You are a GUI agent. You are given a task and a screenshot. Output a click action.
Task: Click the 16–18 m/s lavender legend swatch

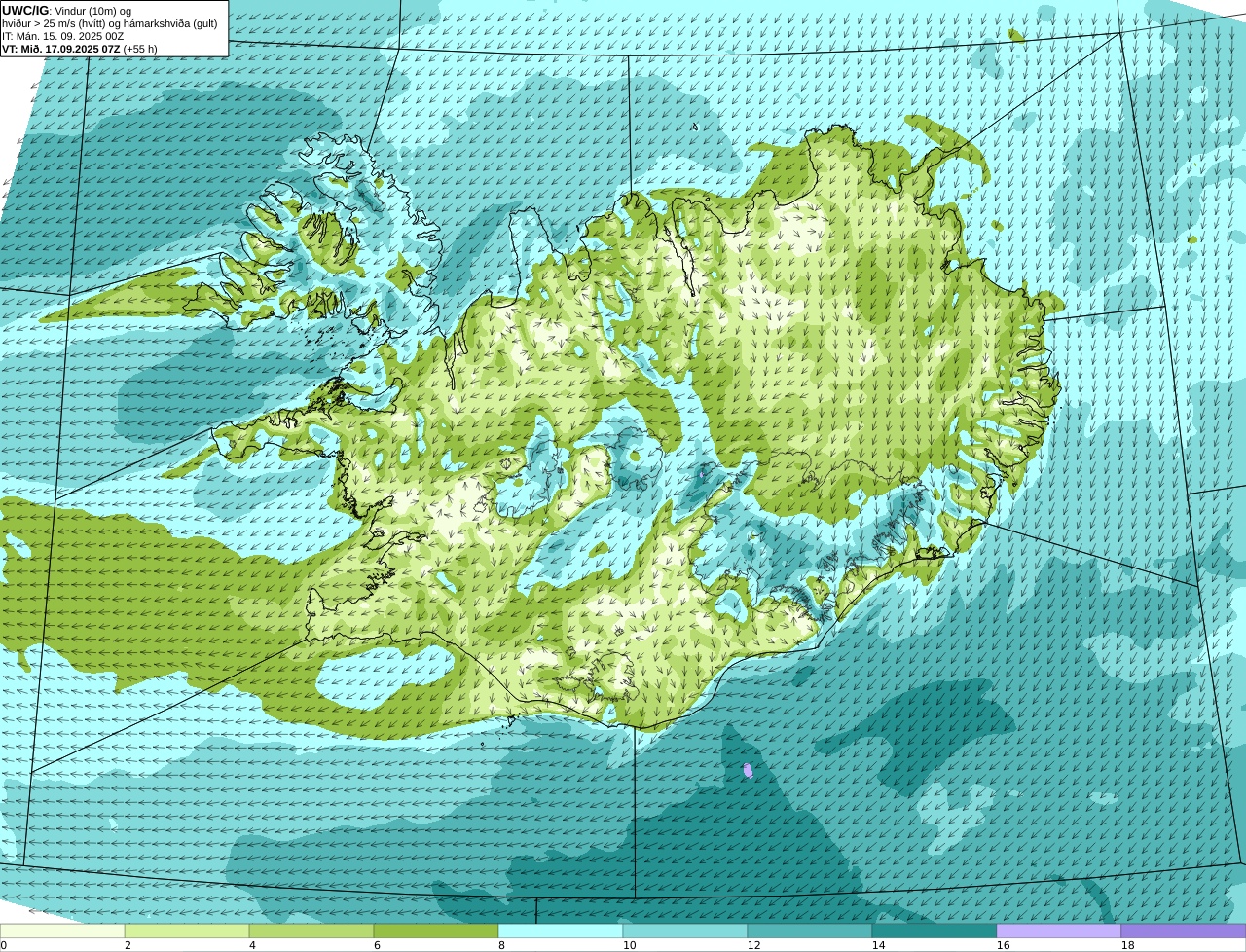pyautogui.click(x=1059, y=931)
